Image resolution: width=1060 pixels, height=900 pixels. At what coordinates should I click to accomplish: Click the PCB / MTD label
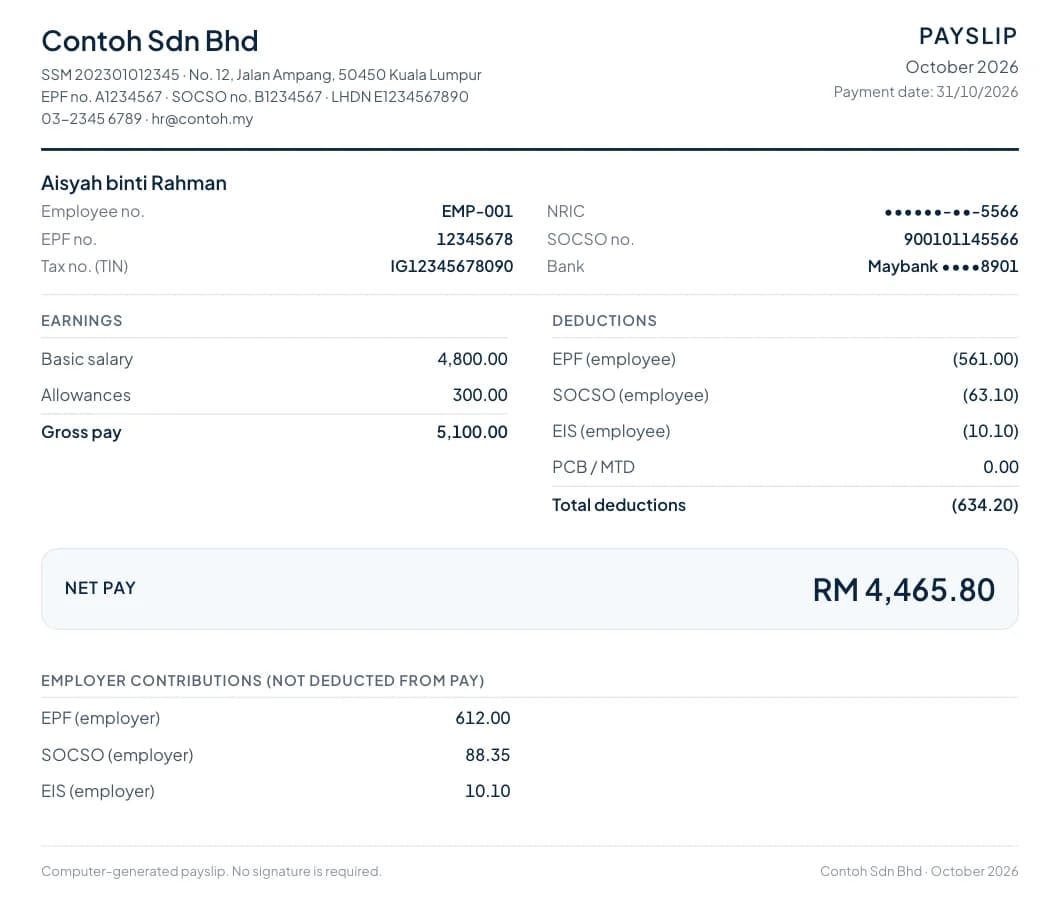coord(594,467)
